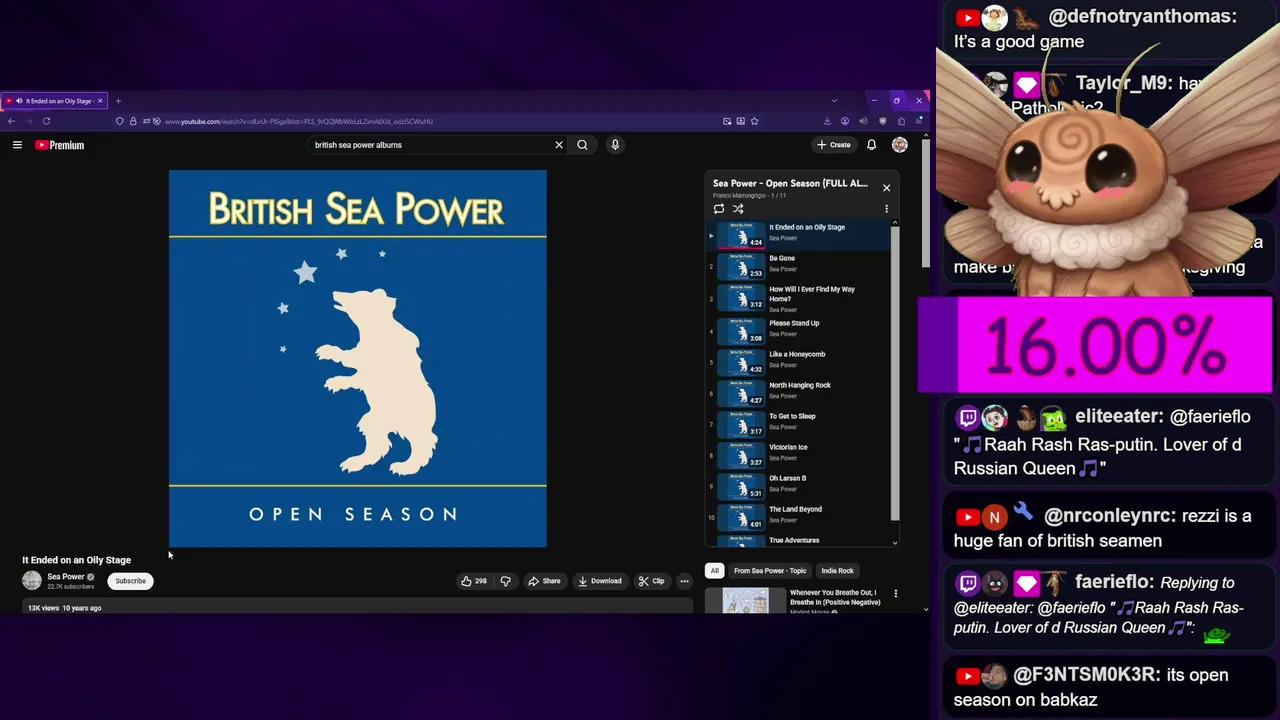This screenshot has height=720, width=1280.
Task: Open the 'Sea Power - Open Season' playlist title
Action: 790,184
